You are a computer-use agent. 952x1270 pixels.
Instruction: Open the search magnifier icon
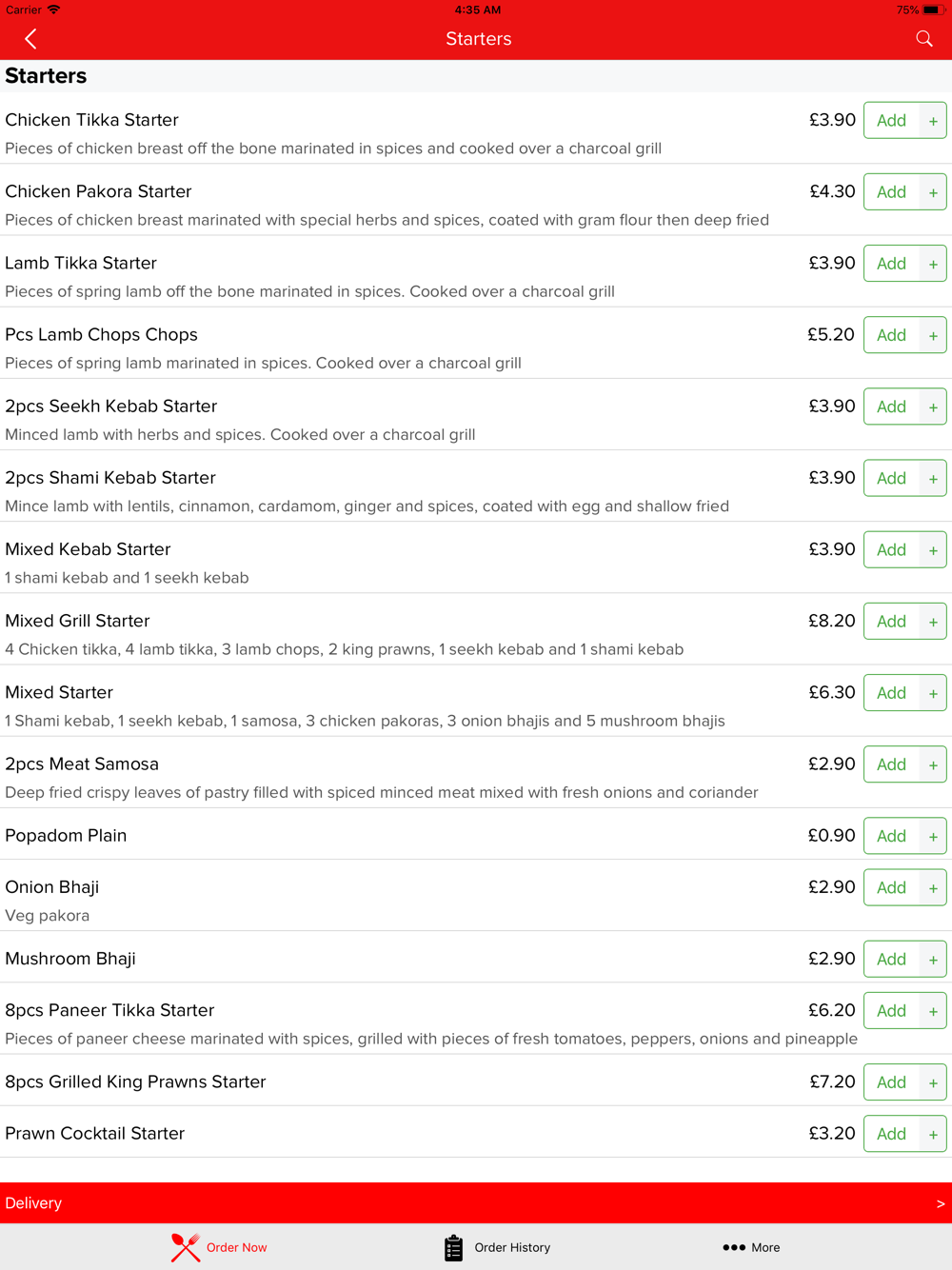[x=924, y=38]
